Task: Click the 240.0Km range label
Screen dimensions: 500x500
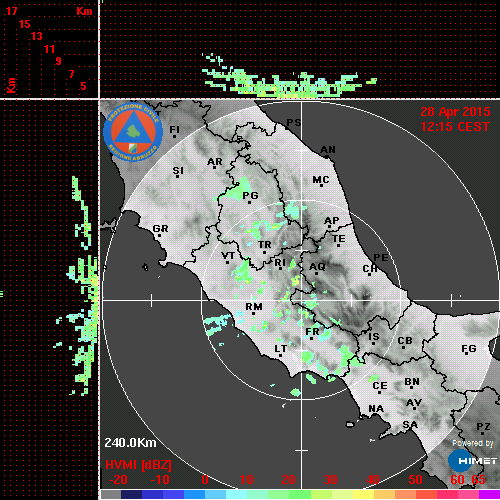Action: point(130,443)
